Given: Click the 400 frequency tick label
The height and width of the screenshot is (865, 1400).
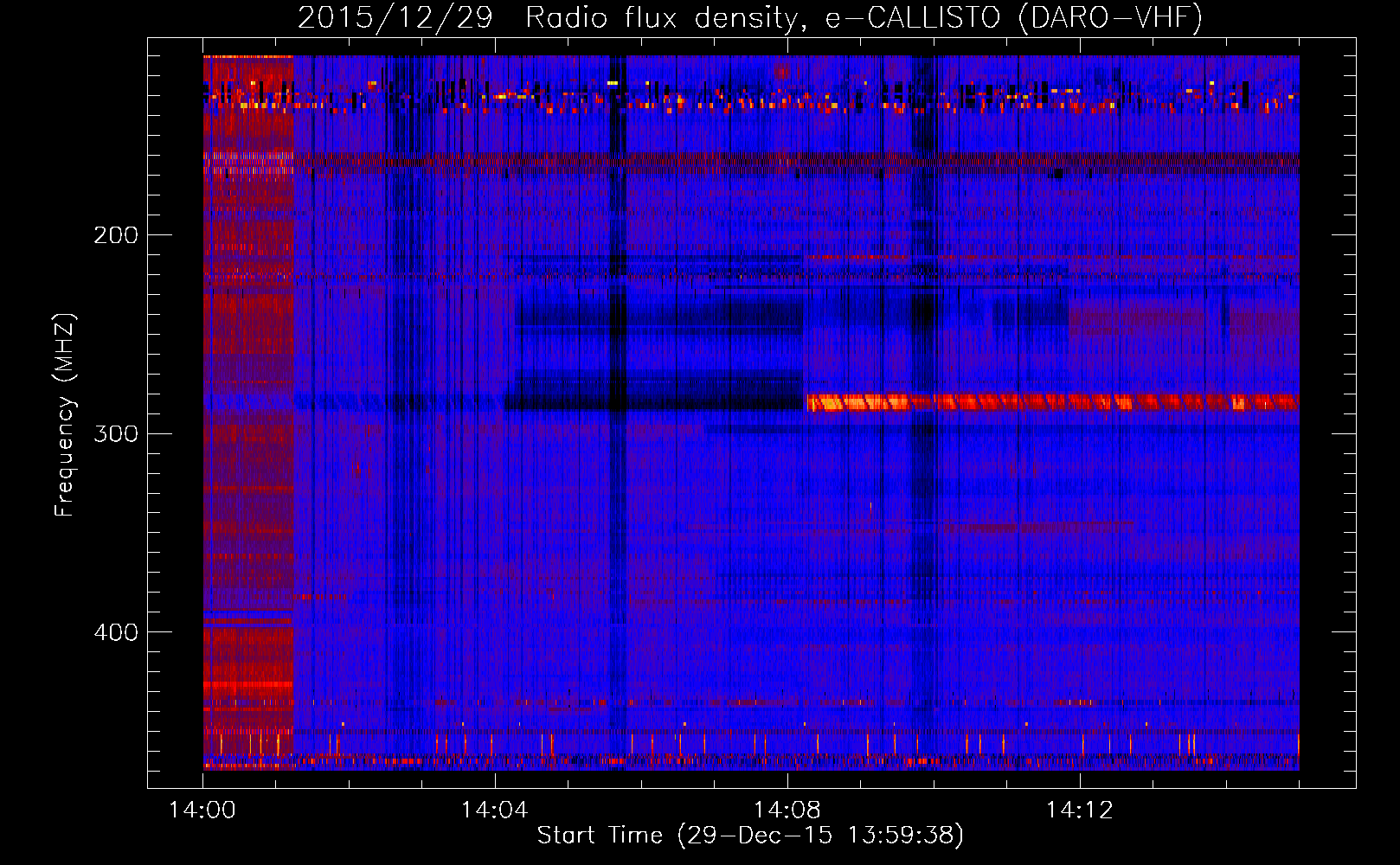Looking at the screenshot, I should pyautogui.click(x=116, y=632).
